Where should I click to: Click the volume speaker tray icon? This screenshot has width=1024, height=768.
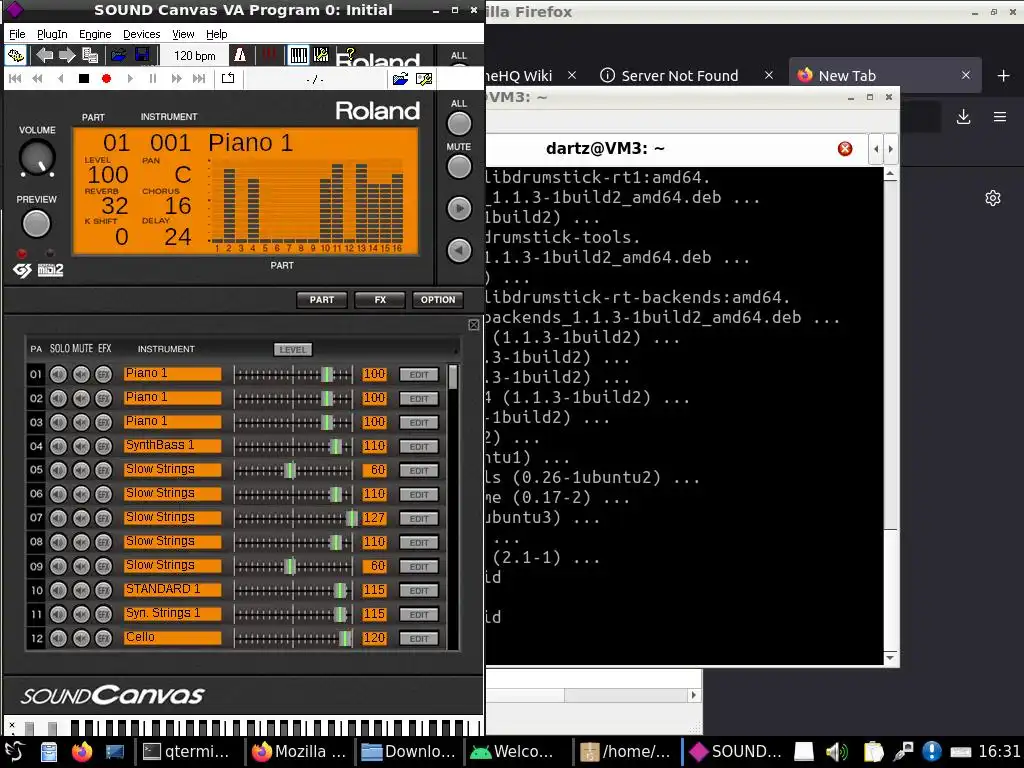837,752
